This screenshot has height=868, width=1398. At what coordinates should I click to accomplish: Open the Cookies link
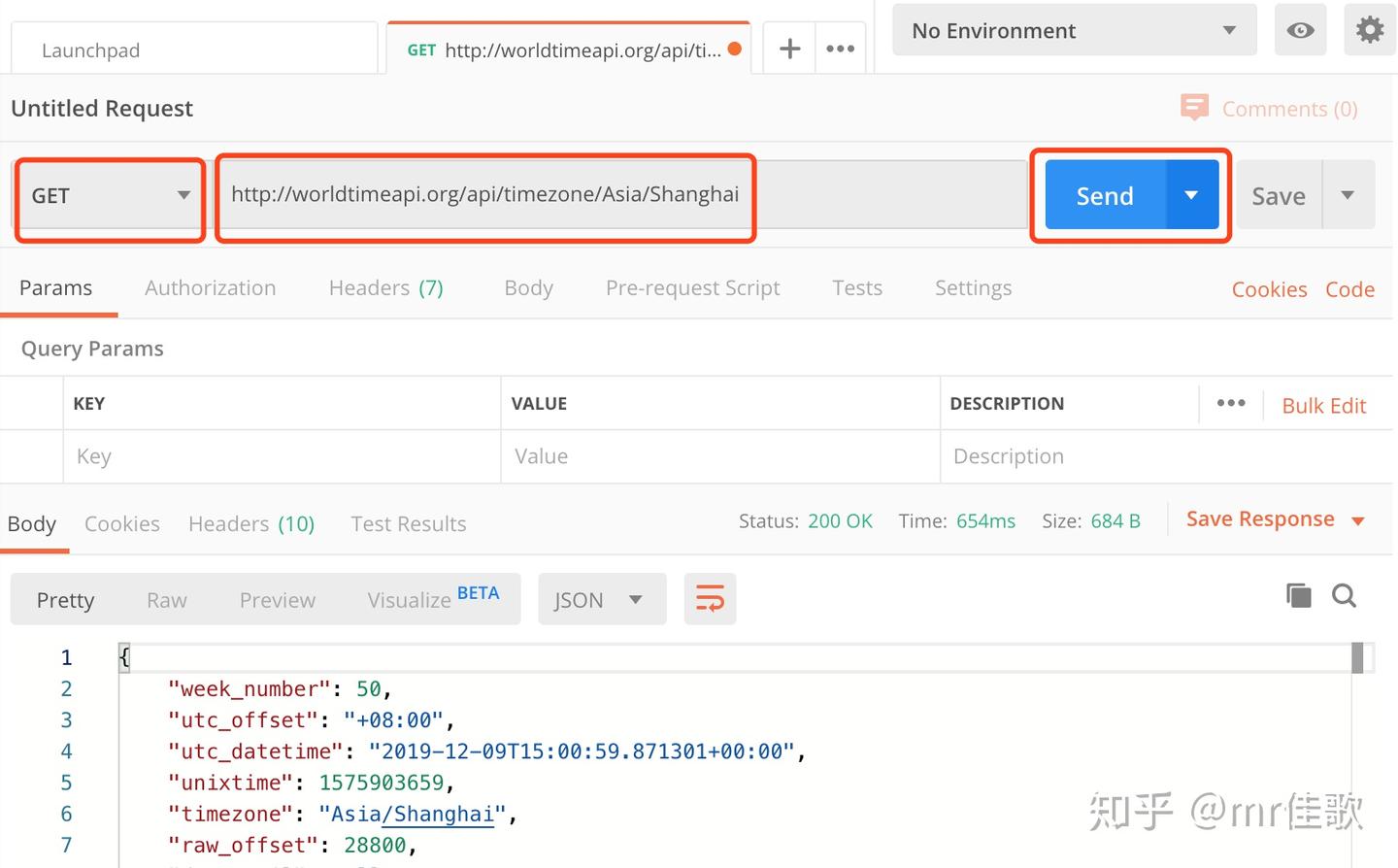[1269, 289]
